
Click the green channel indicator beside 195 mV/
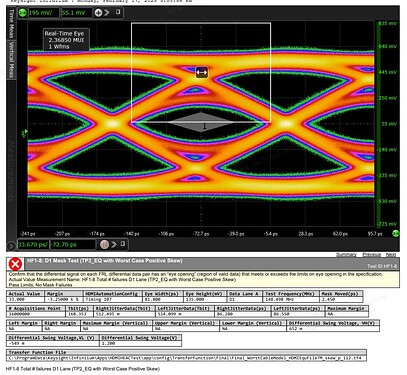click(x=22, y=13)
